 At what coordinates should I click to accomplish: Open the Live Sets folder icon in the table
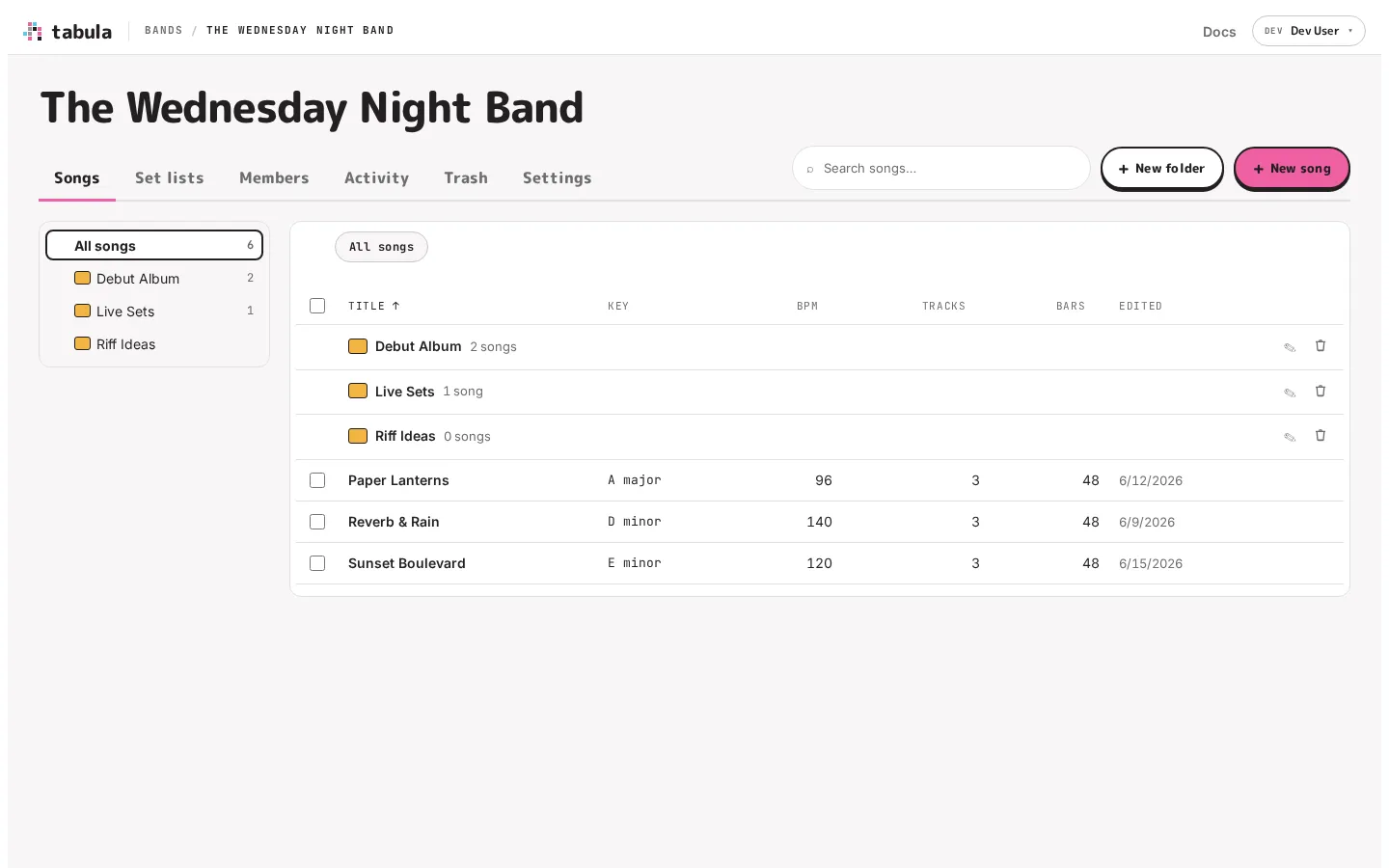[358, 391]
